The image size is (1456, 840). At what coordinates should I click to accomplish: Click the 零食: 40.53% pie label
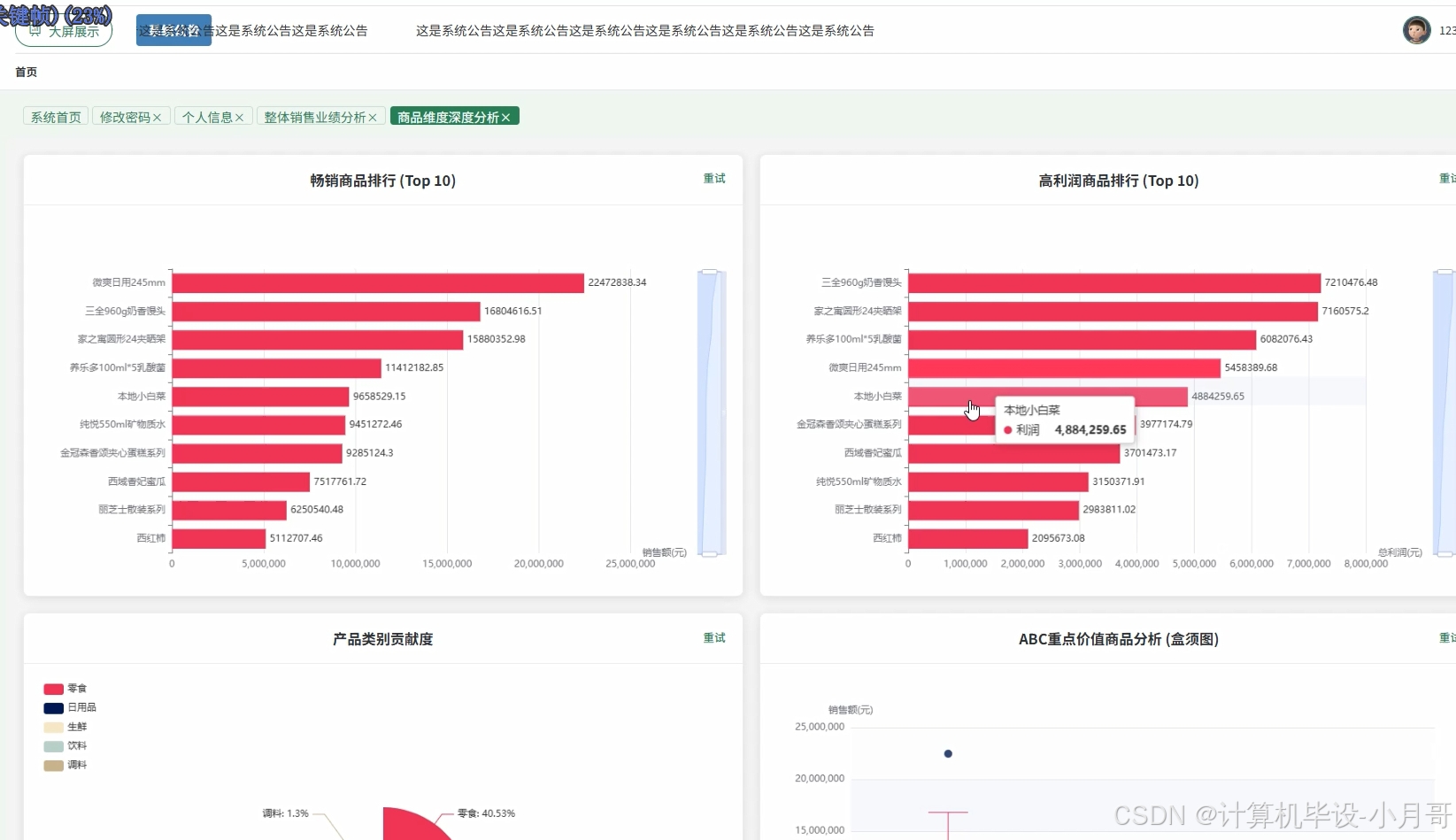486,813
